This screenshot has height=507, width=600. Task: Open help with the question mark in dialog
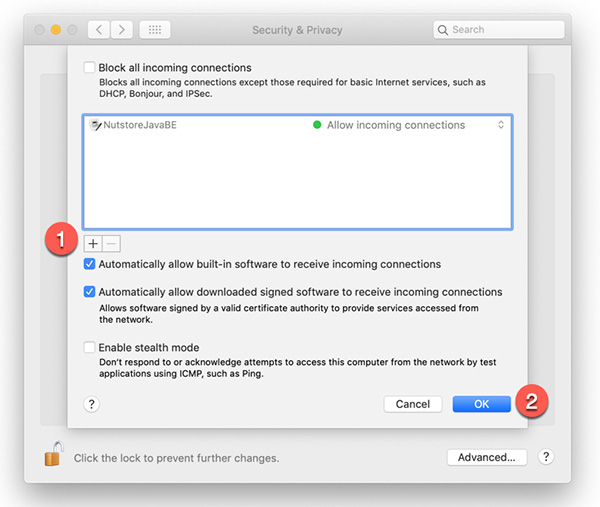point(91,404)
